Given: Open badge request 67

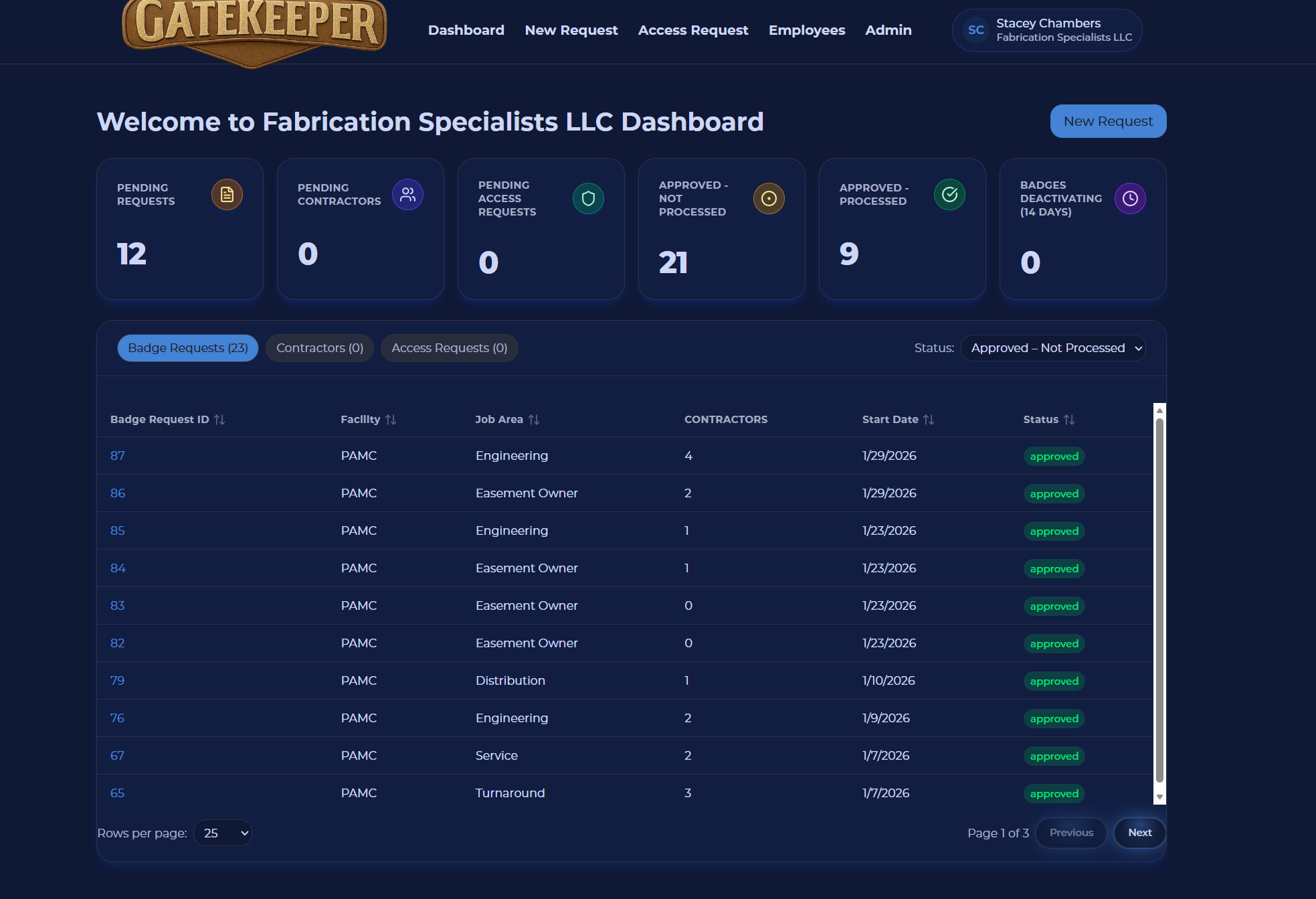Looking at the screenshot, I should point(118,756).
